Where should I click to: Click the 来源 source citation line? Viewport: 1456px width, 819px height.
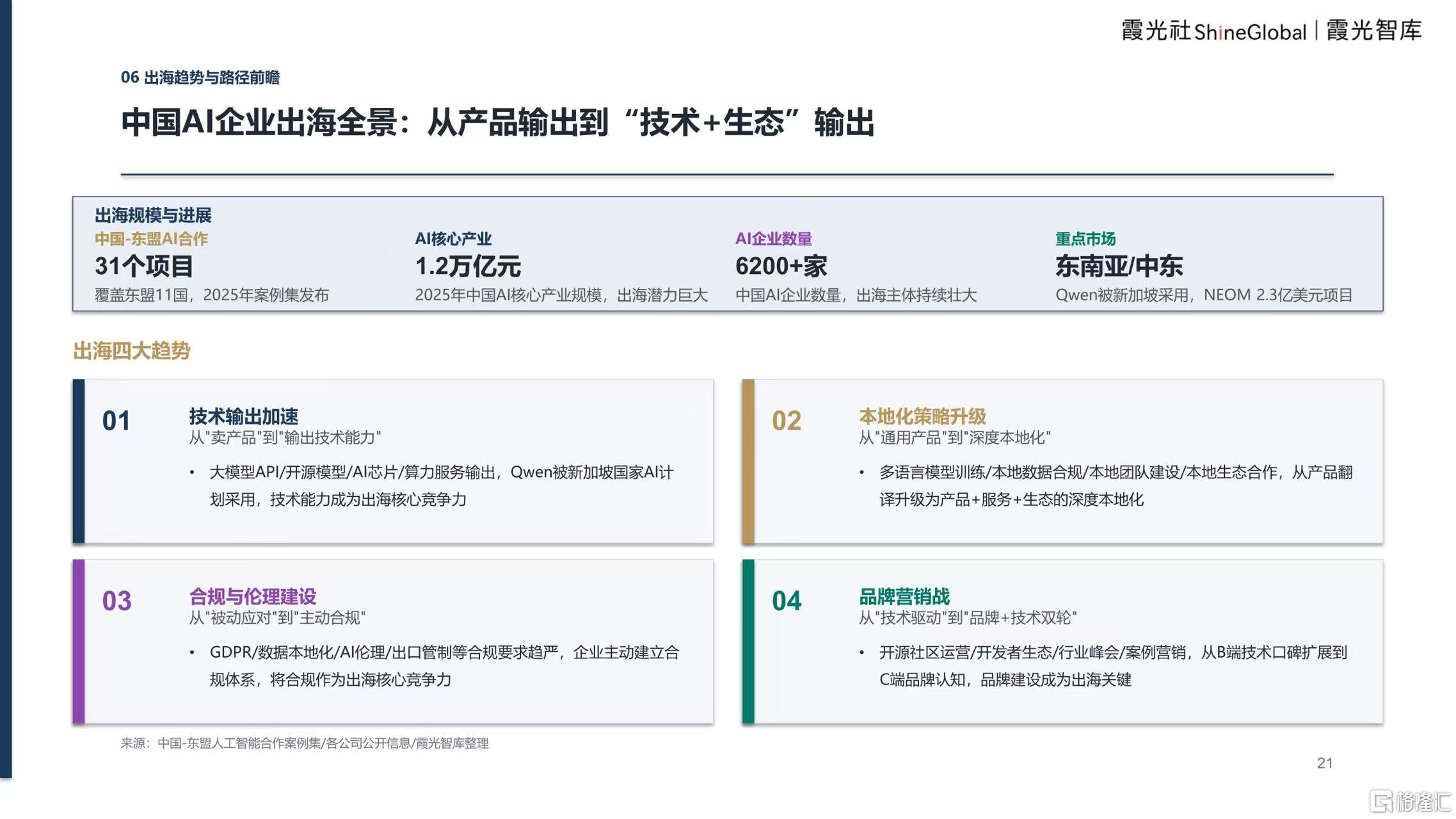point(305,743)
